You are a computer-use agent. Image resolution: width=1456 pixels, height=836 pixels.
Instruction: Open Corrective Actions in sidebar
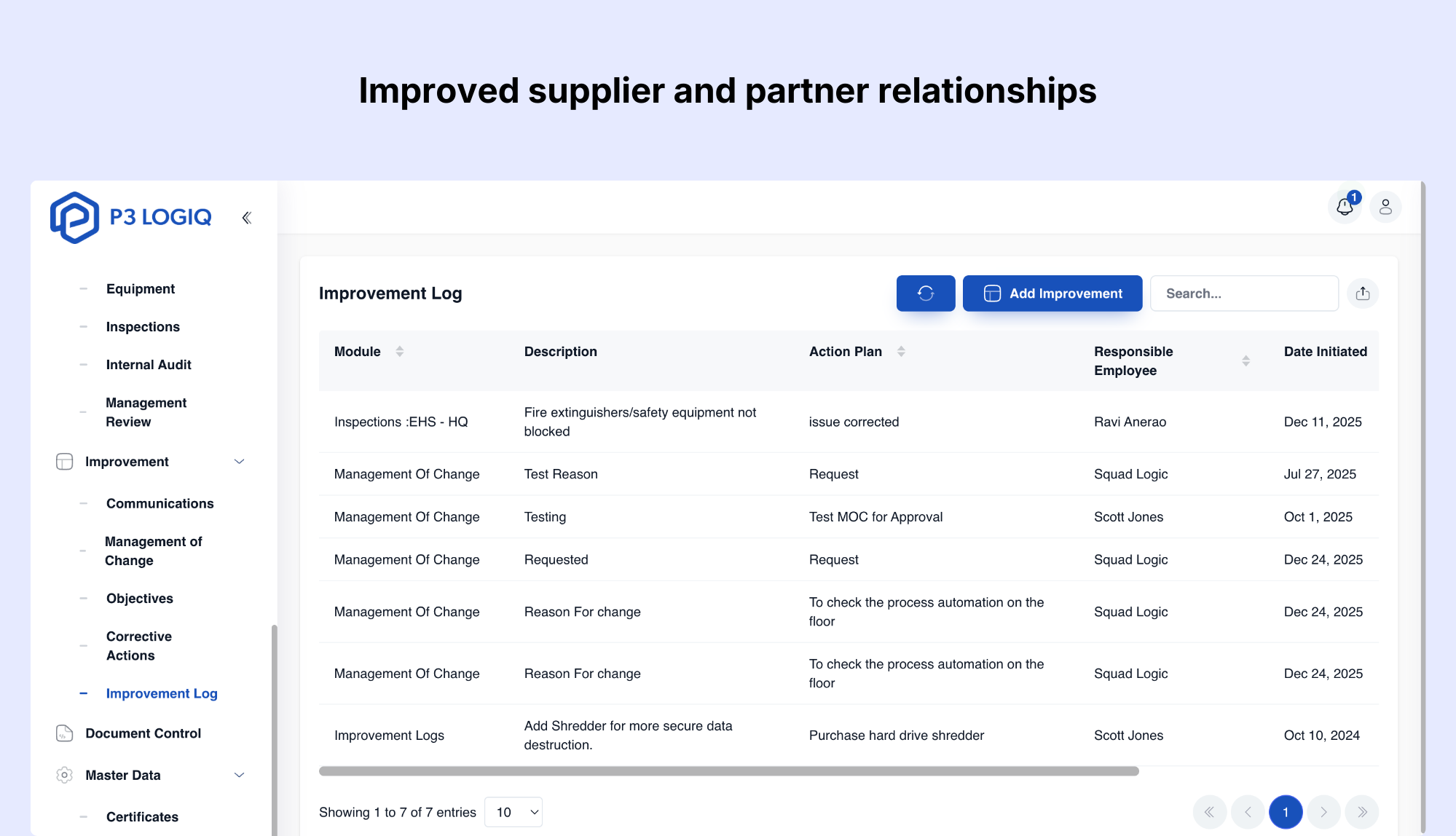[139, 646]
